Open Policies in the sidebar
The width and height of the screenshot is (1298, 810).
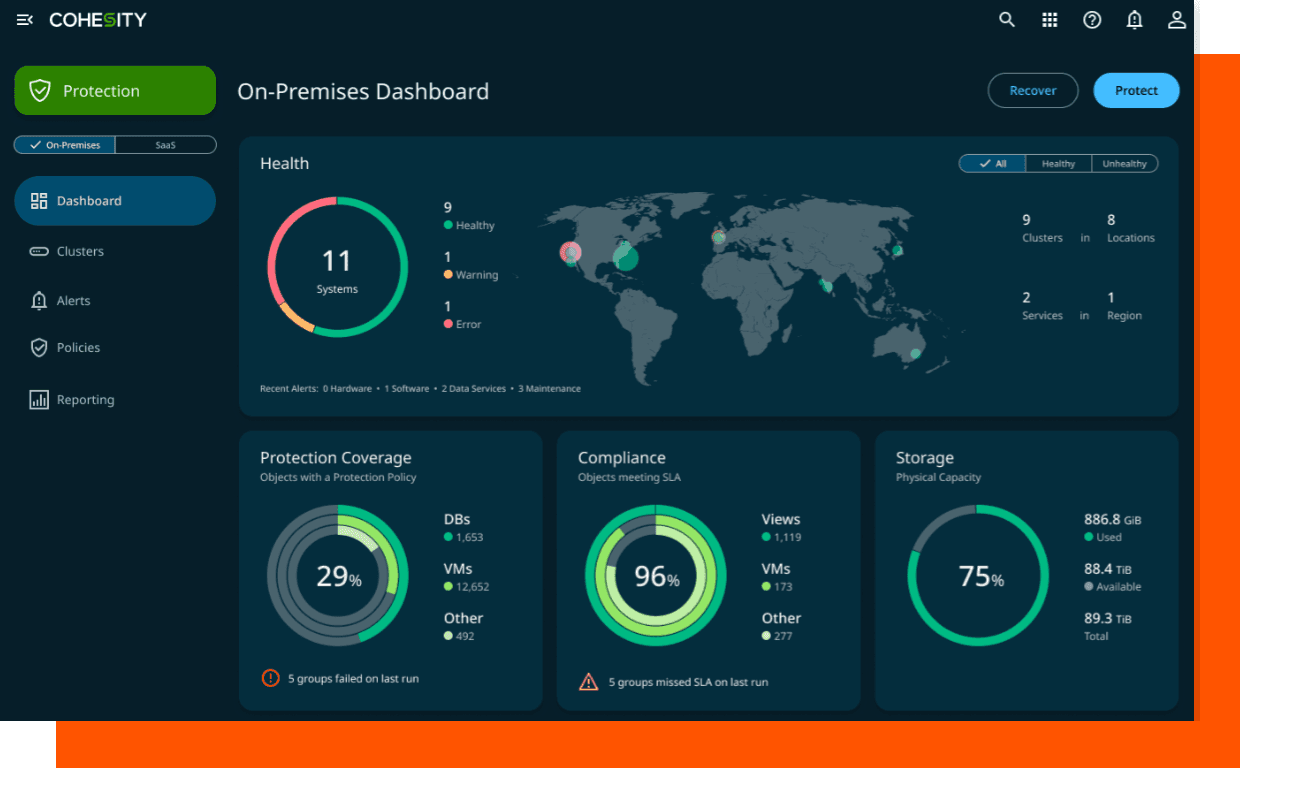[78, 348]
